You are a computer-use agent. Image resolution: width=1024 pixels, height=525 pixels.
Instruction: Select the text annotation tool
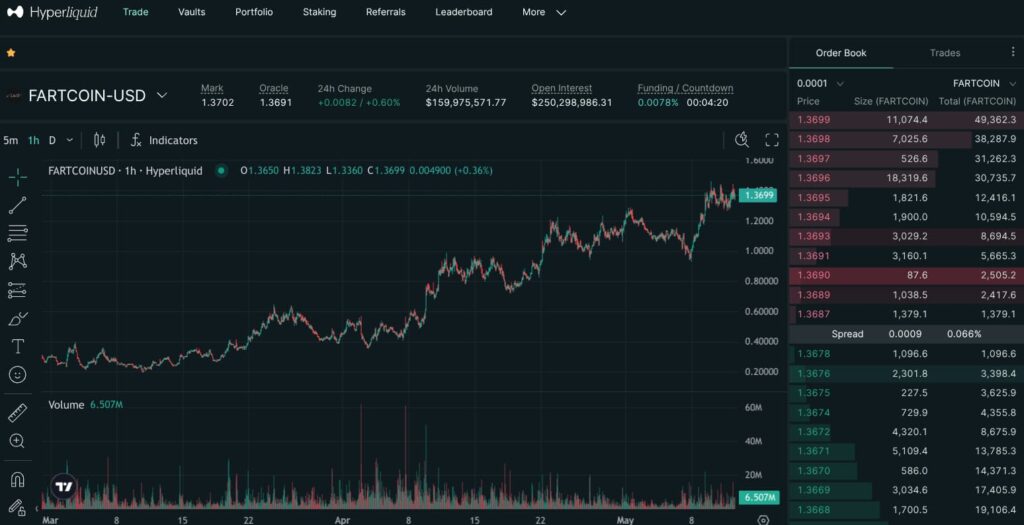18,346
